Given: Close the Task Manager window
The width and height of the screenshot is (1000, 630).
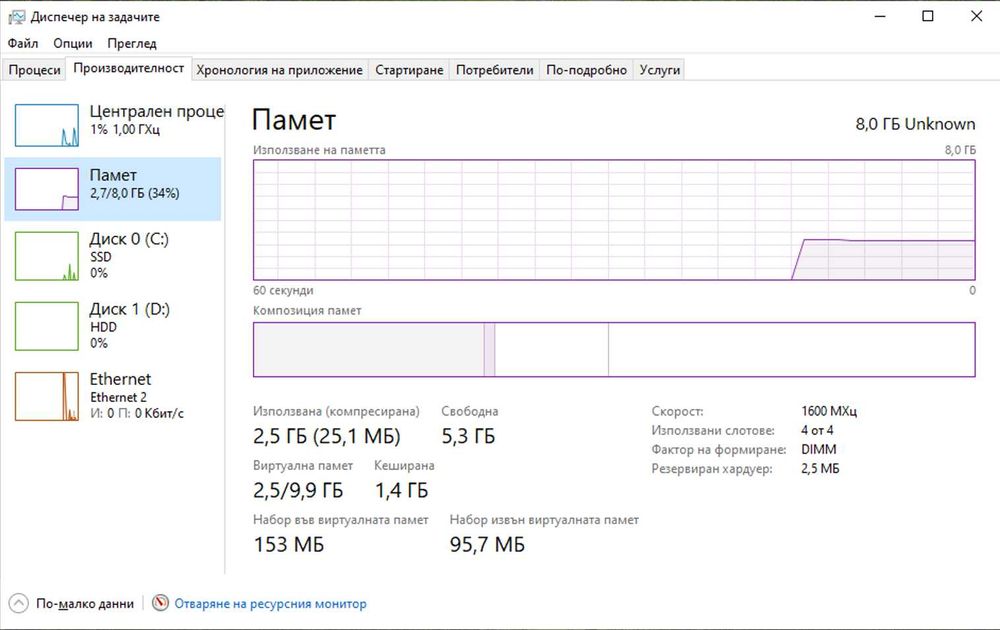Looking at the screenshot, I should point(976,17).
